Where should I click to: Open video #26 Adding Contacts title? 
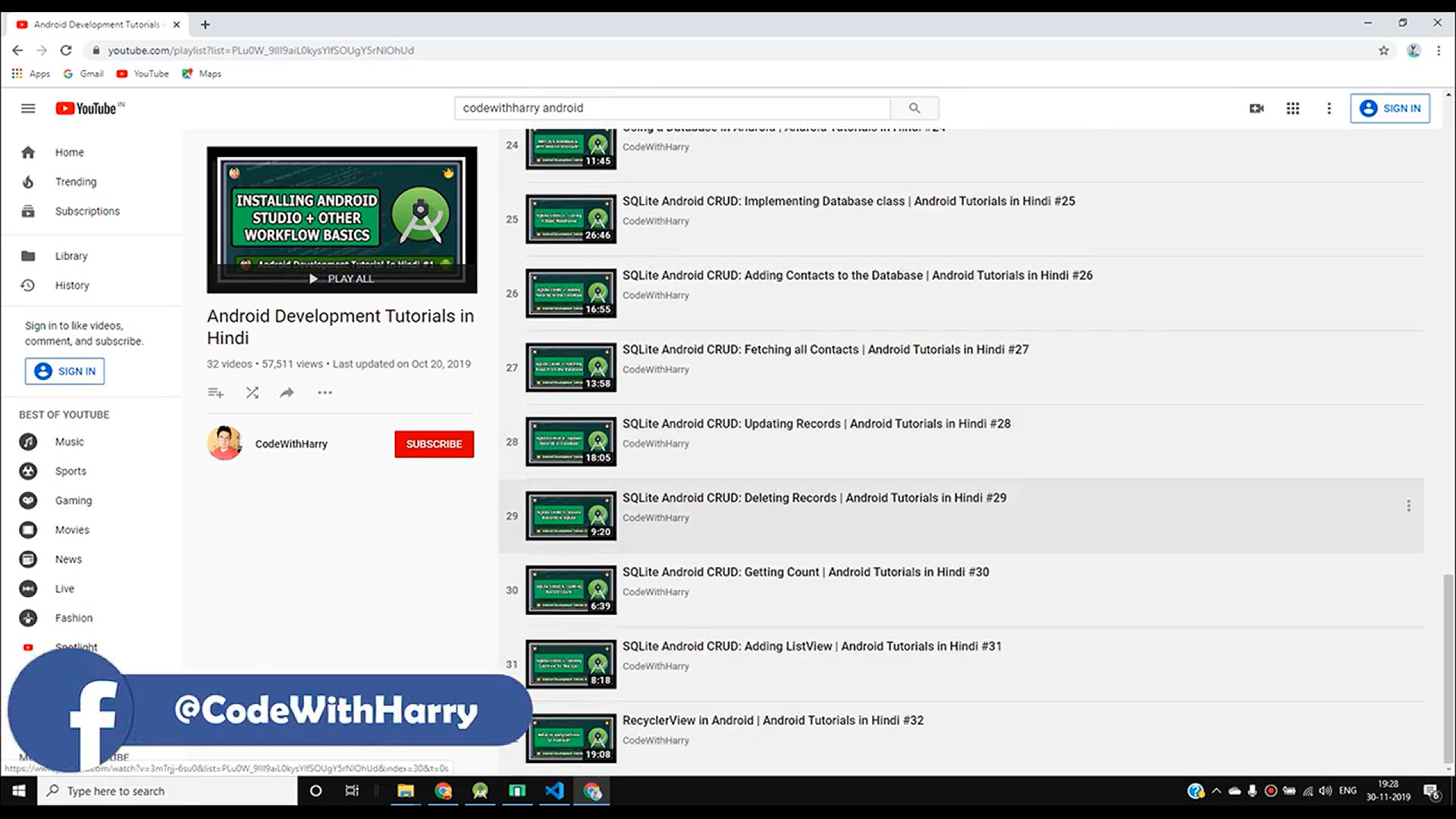click(x=858, y=276)
